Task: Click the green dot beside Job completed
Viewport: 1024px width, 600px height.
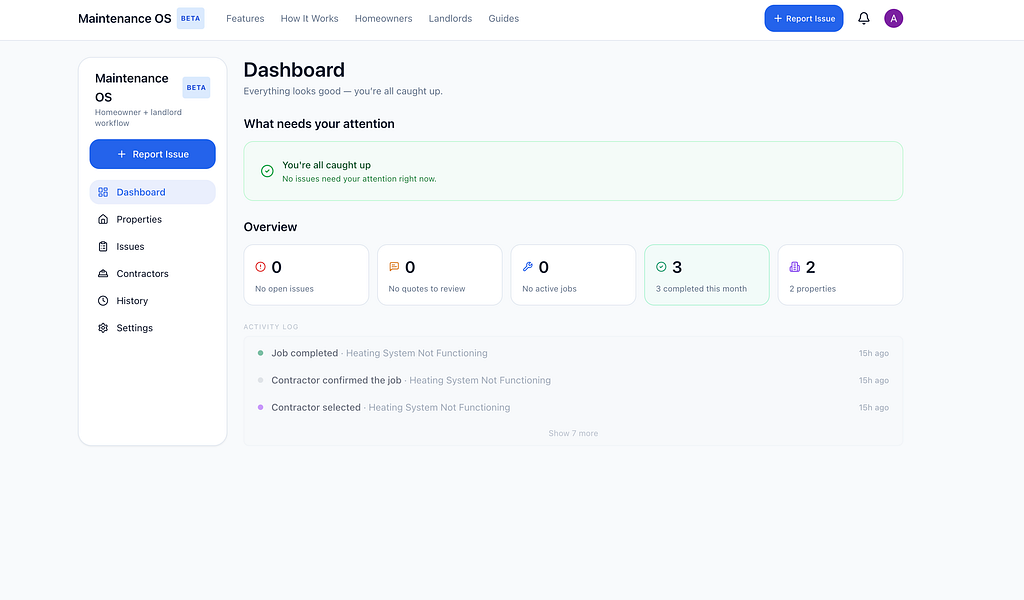Action: pos(261,353)
